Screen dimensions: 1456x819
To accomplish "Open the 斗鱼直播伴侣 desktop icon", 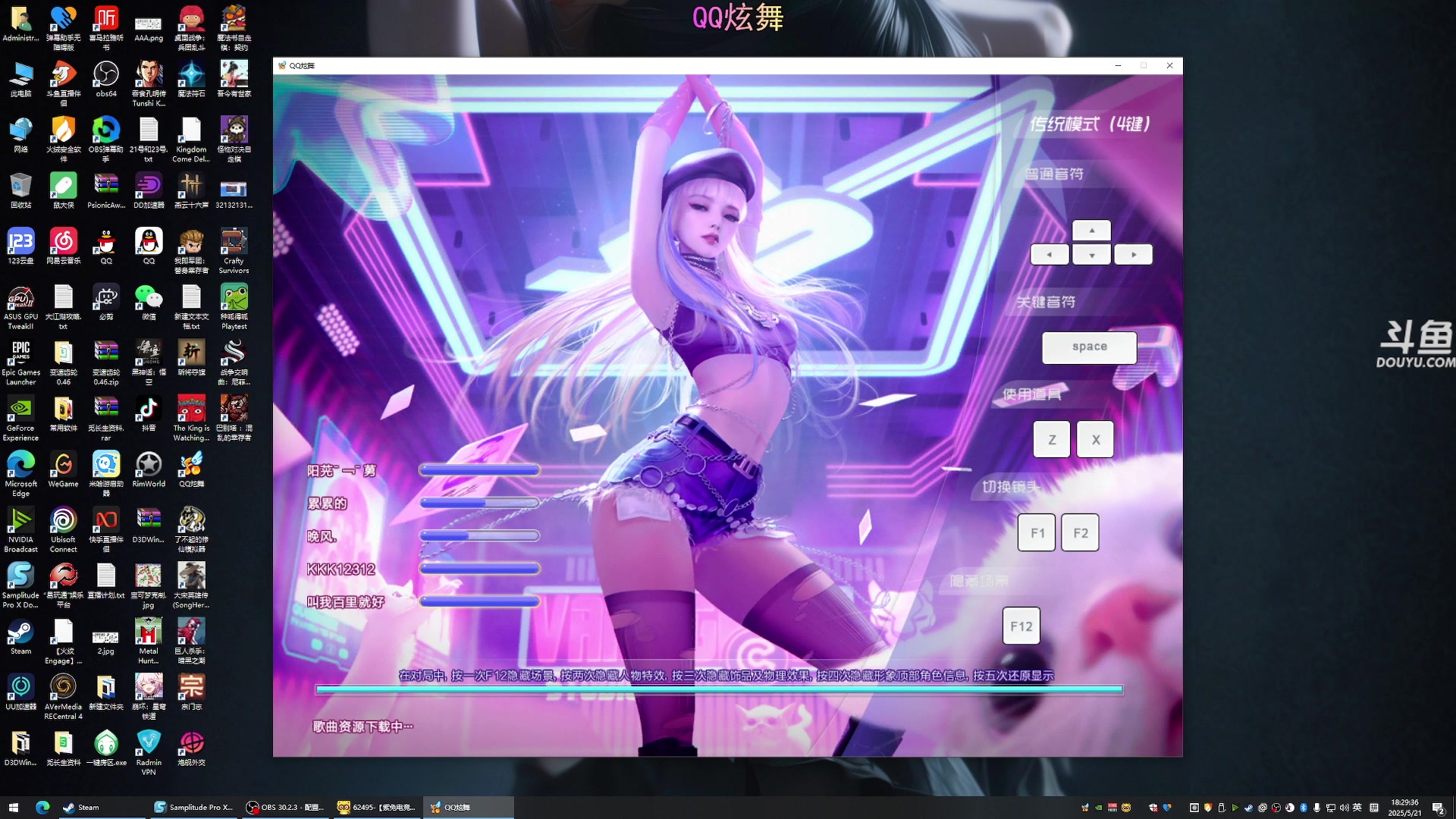I will click(x=64, y=83).
